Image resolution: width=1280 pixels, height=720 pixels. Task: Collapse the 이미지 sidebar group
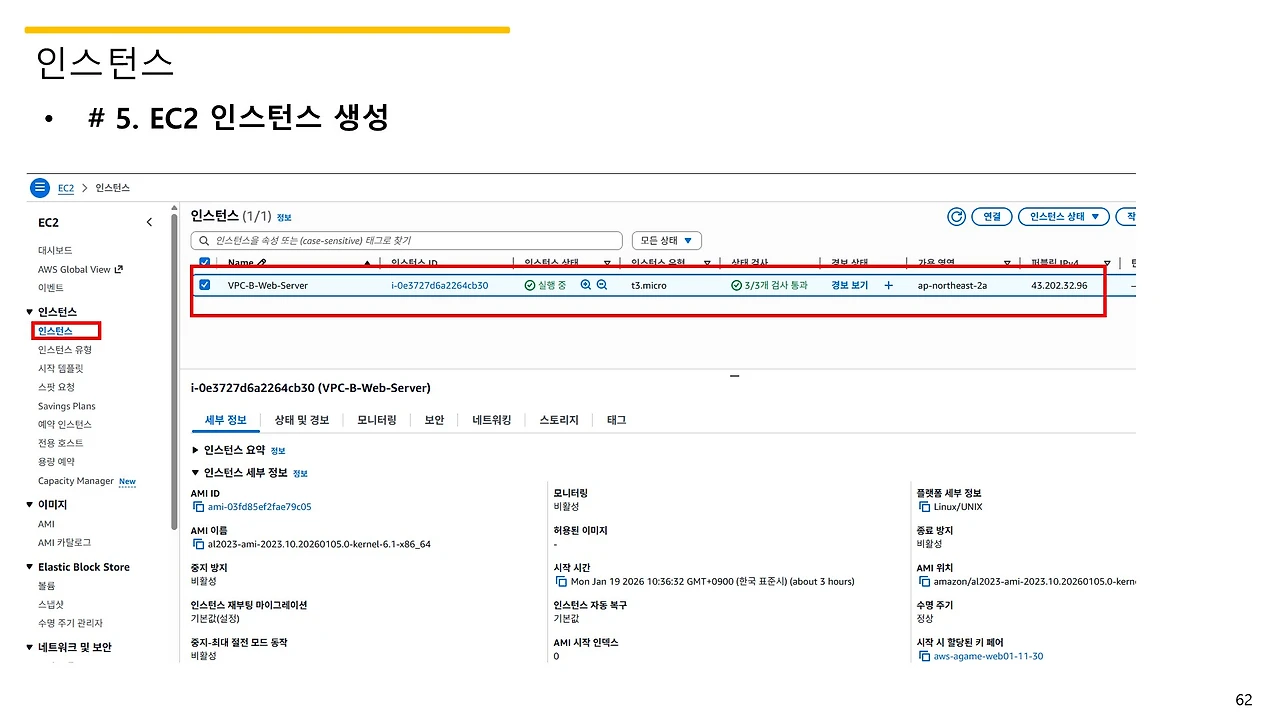pos(29,505)
